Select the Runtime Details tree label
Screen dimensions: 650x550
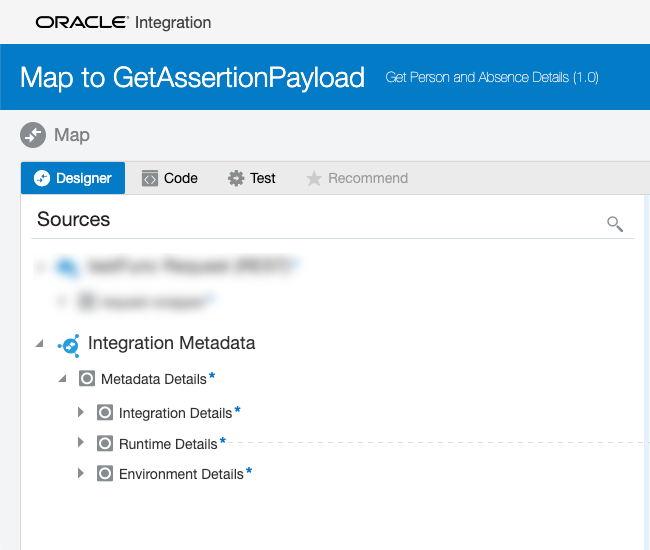[168, 444]
